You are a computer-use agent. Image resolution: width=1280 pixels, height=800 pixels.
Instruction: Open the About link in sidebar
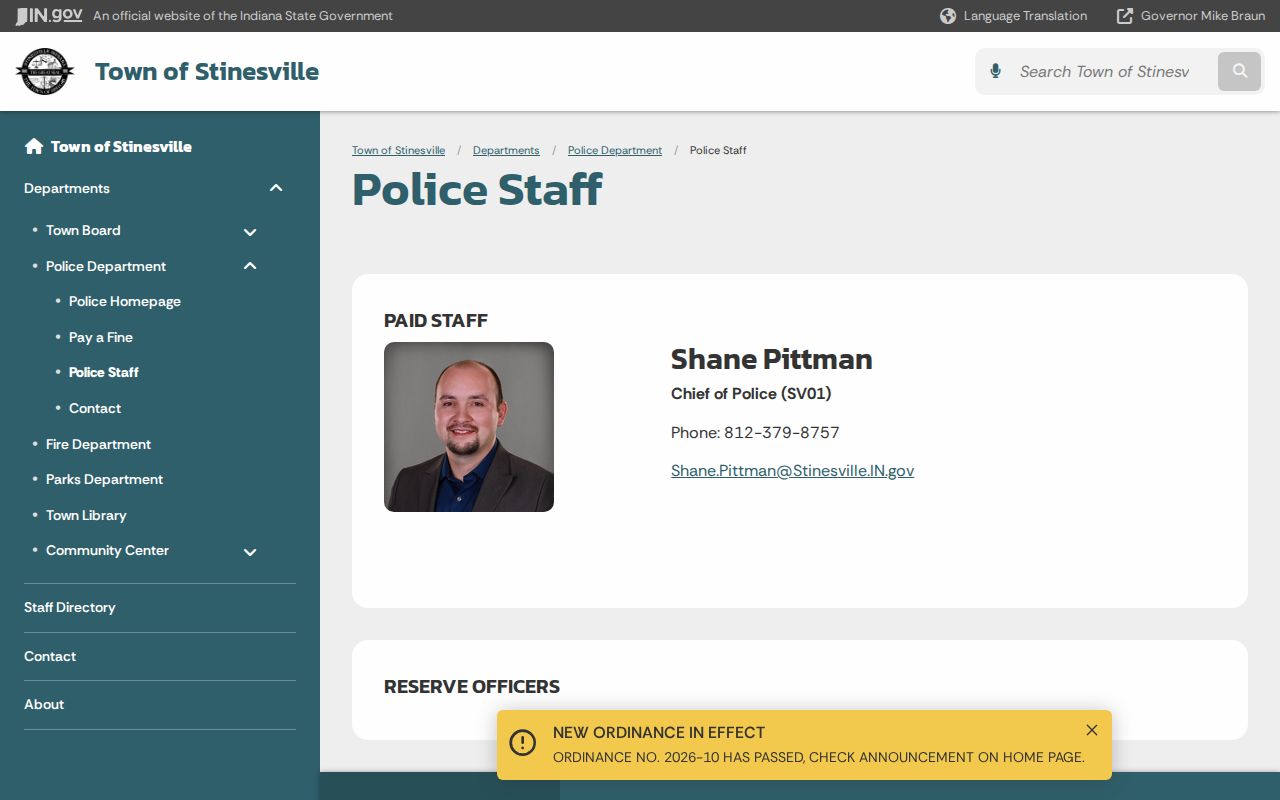44,704
